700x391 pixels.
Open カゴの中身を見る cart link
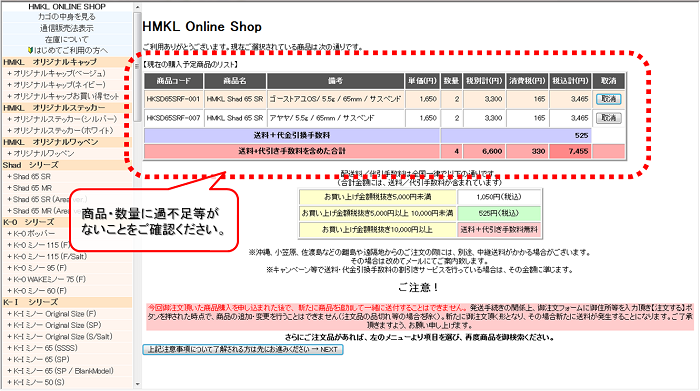tap(67, 17)
